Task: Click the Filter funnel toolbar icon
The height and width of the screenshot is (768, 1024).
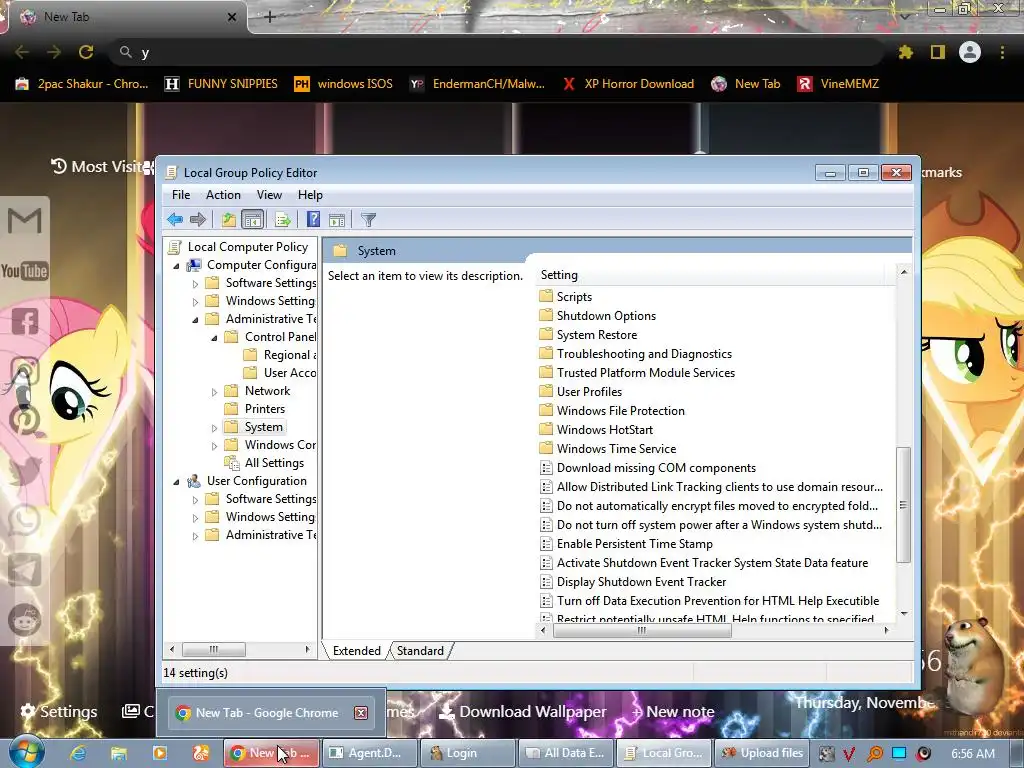Action: (368, 220)
